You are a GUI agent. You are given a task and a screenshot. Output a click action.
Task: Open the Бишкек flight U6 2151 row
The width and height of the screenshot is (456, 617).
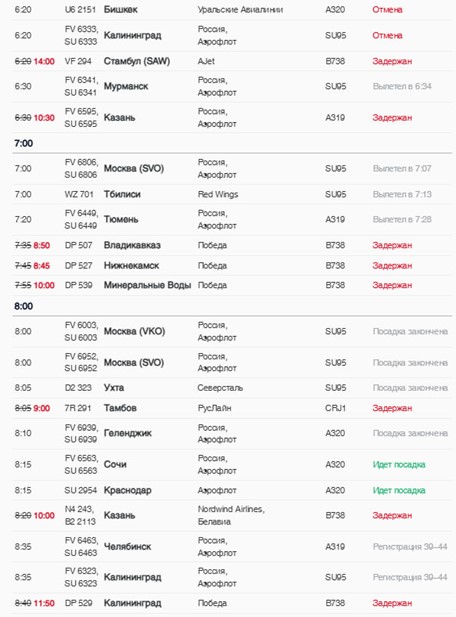coord(232,9)
